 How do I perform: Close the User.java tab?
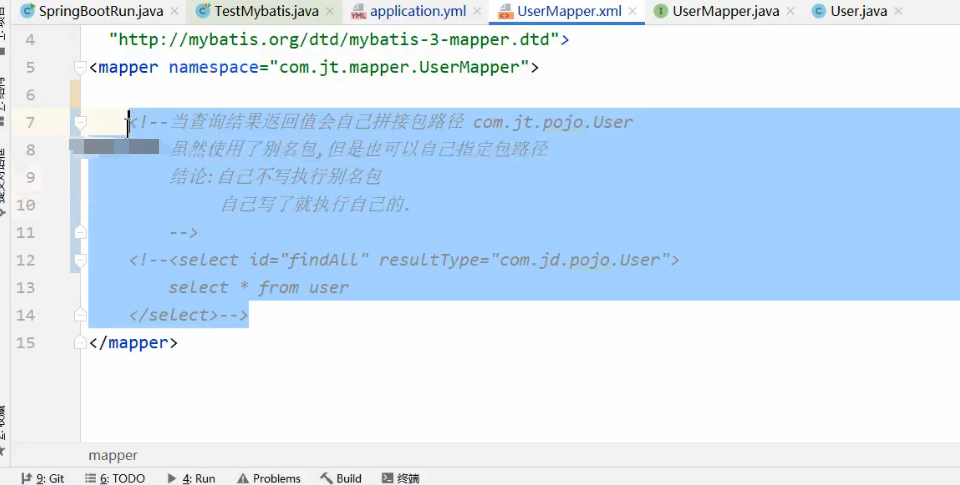click(x=898, y=12)
